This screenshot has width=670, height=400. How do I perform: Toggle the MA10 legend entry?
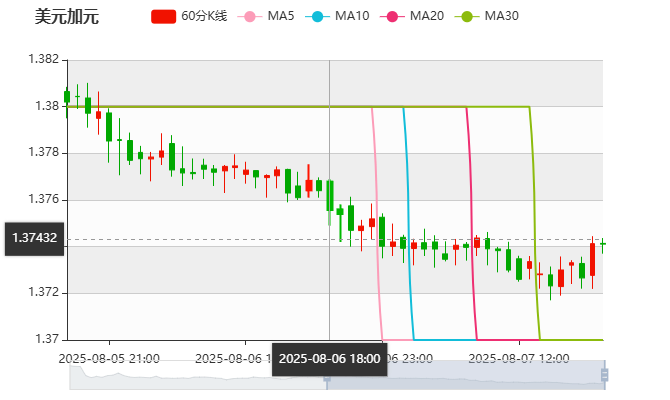click(337, 16)
